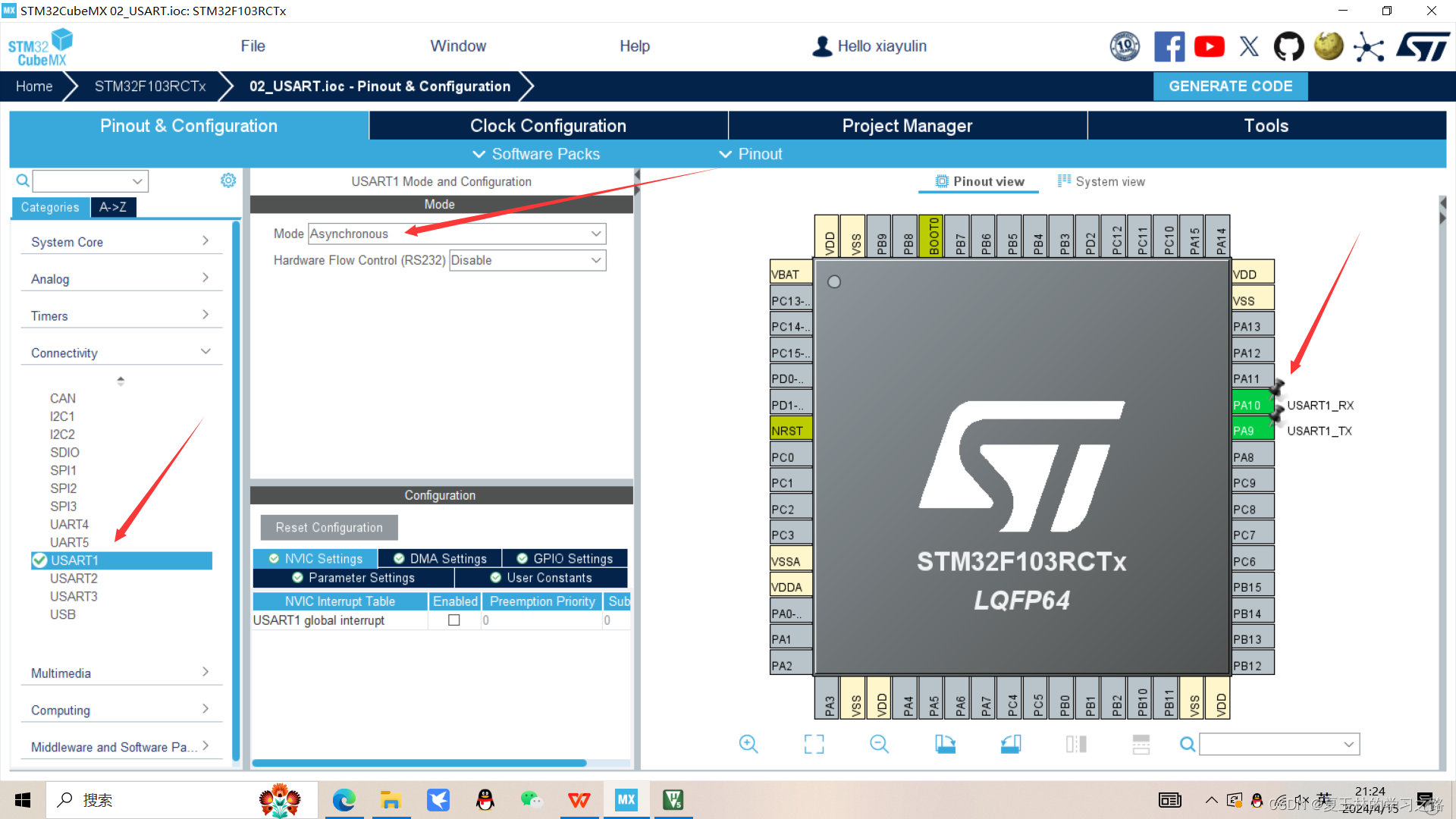Click the GENERATE CODE button
1456x819 pixels.
point(1230,86)
